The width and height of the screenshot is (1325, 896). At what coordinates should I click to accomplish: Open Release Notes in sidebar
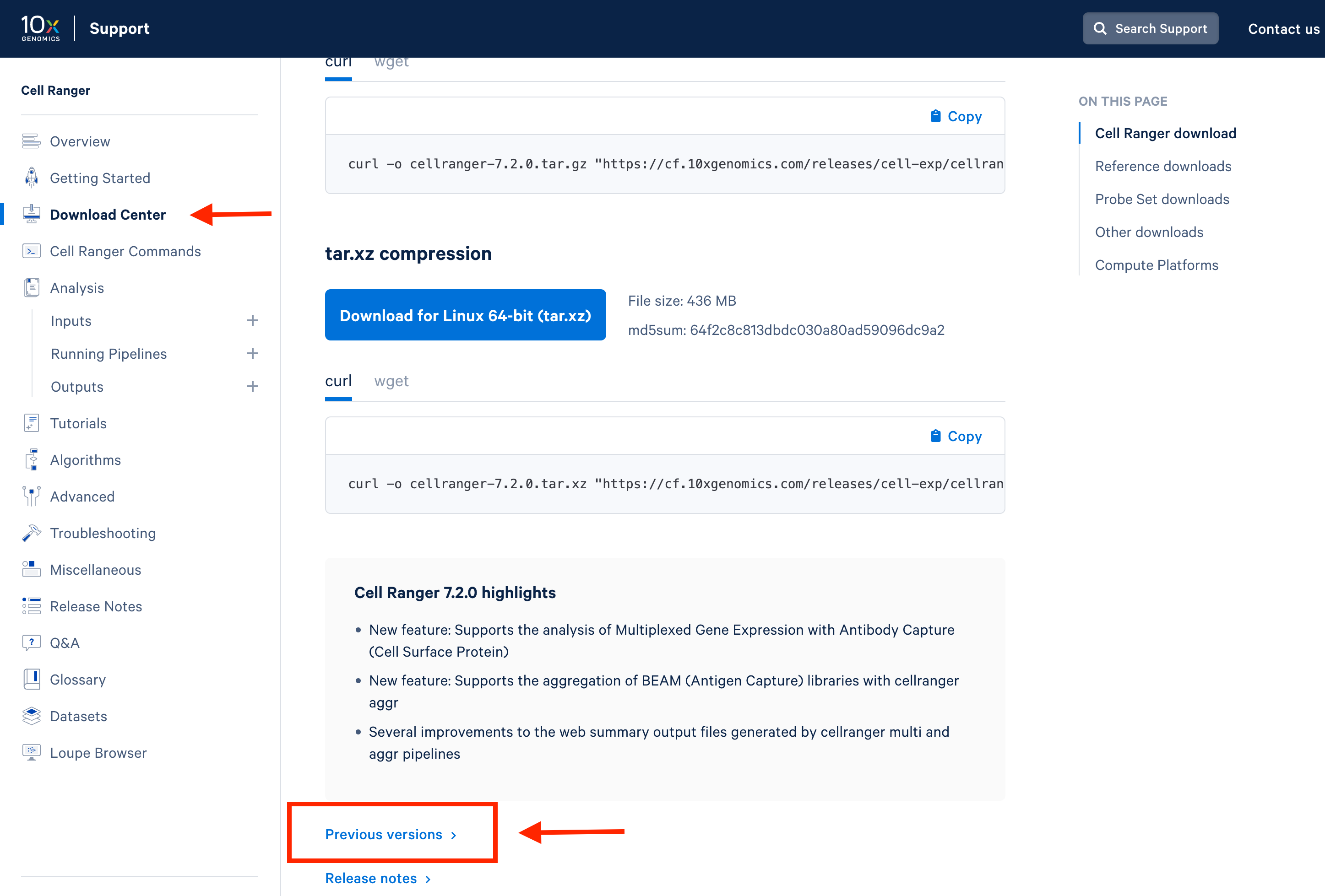point(96,606)
